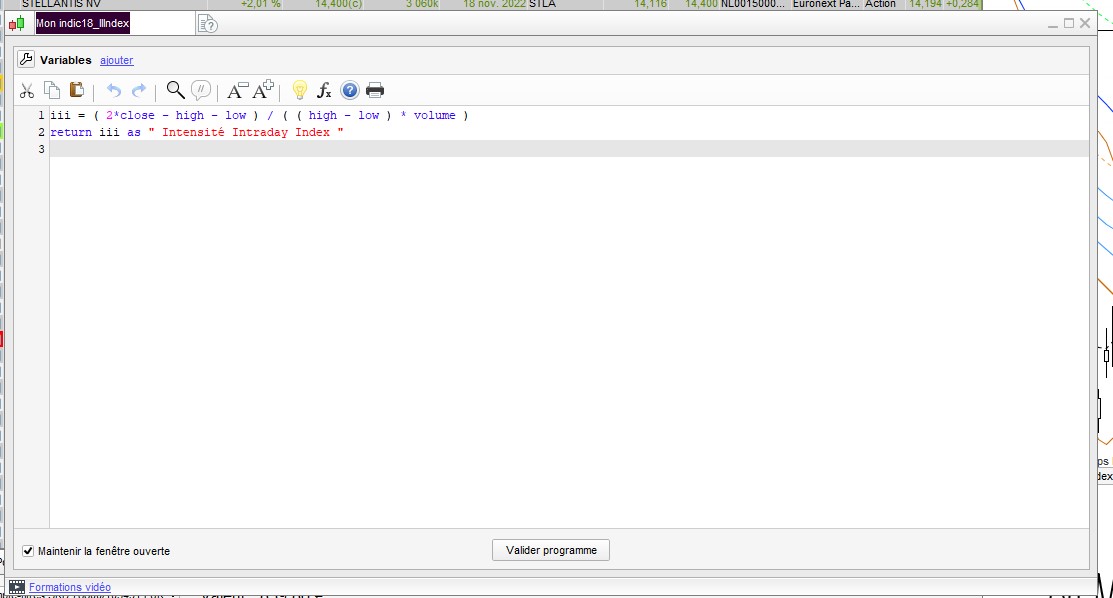Click the Formations vidéo film icon
The width and height of the screenshot is (1113, 598).
coord(17,587)
